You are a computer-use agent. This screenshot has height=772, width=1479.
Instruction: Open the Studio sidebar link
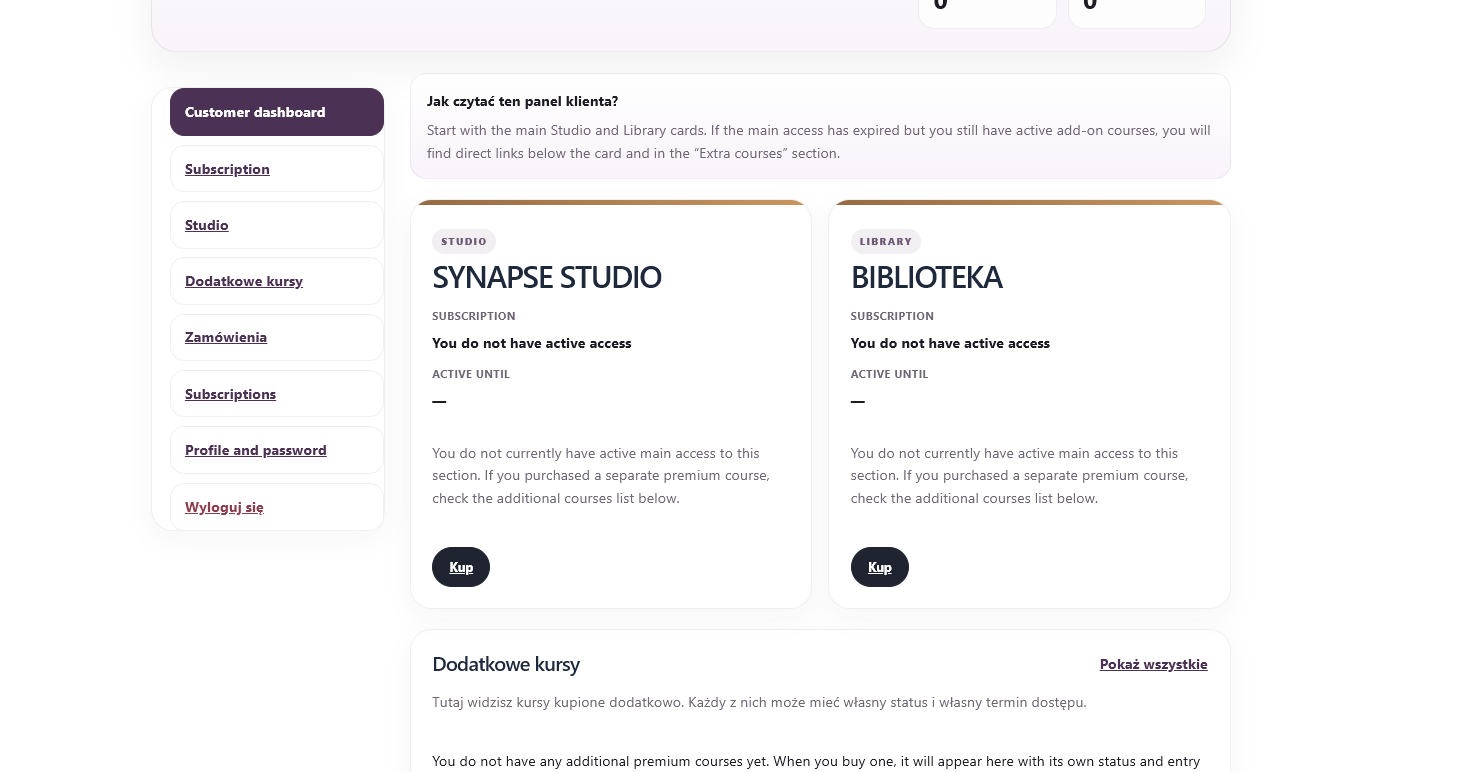point(207,225)
